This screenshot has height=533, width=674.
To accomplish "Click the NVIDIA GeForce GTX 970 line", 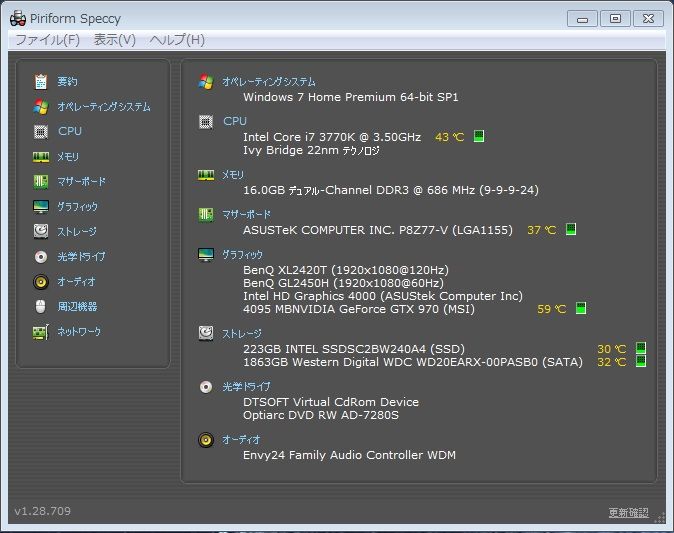I will coord(359,309).
